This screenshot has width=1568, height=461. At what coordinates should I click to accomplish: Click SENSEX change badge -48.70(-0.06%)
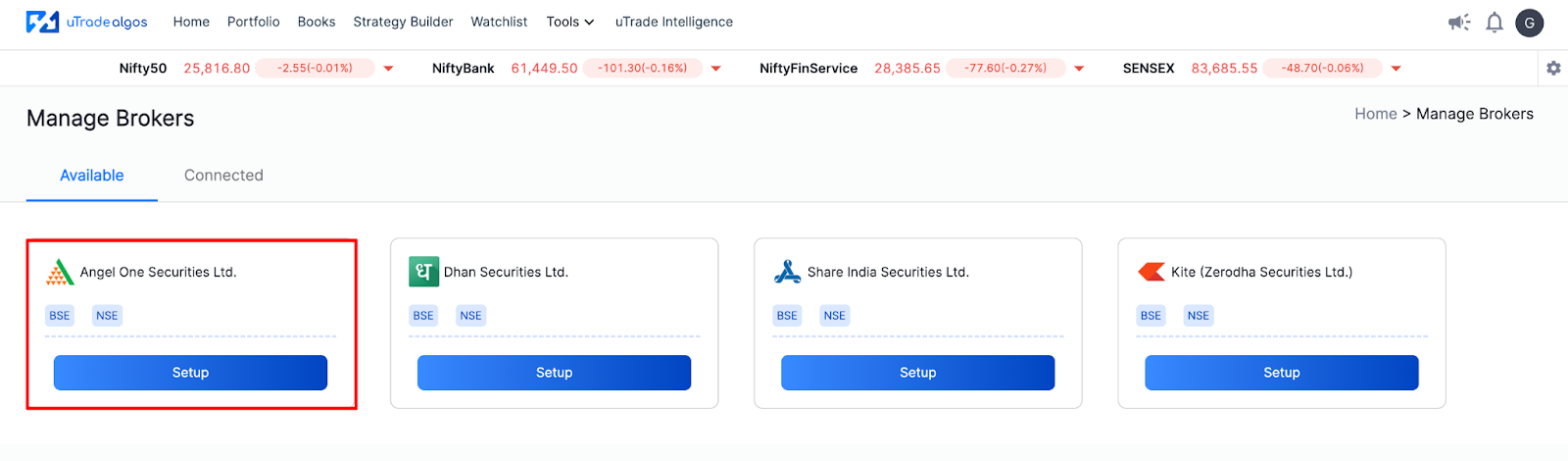(x=1322, y=69)
